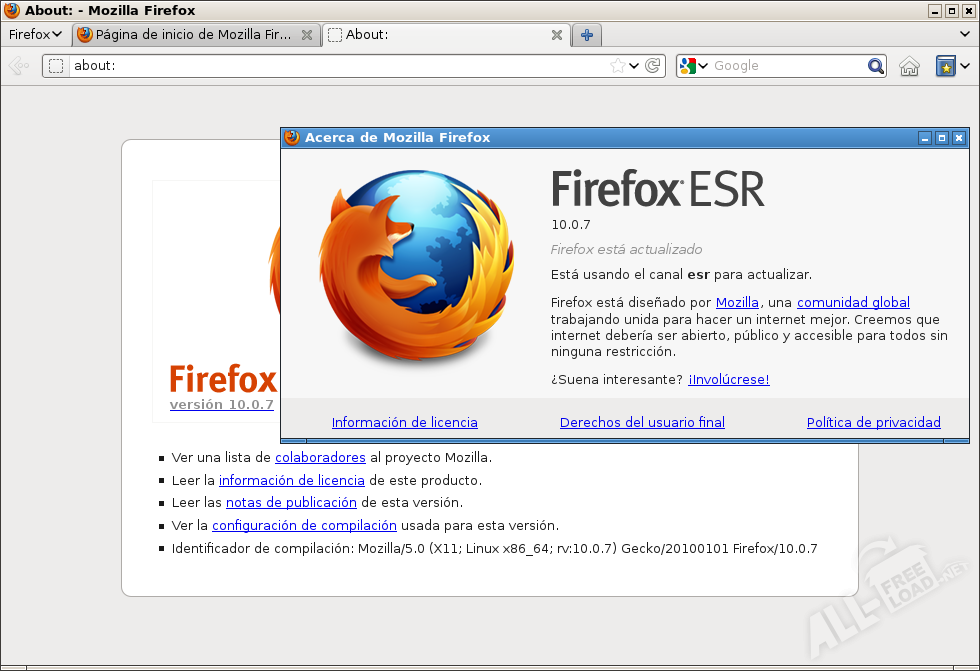Open a new tab with plus button
Viewport: 980px width, 671px height.
pos(587,35)
